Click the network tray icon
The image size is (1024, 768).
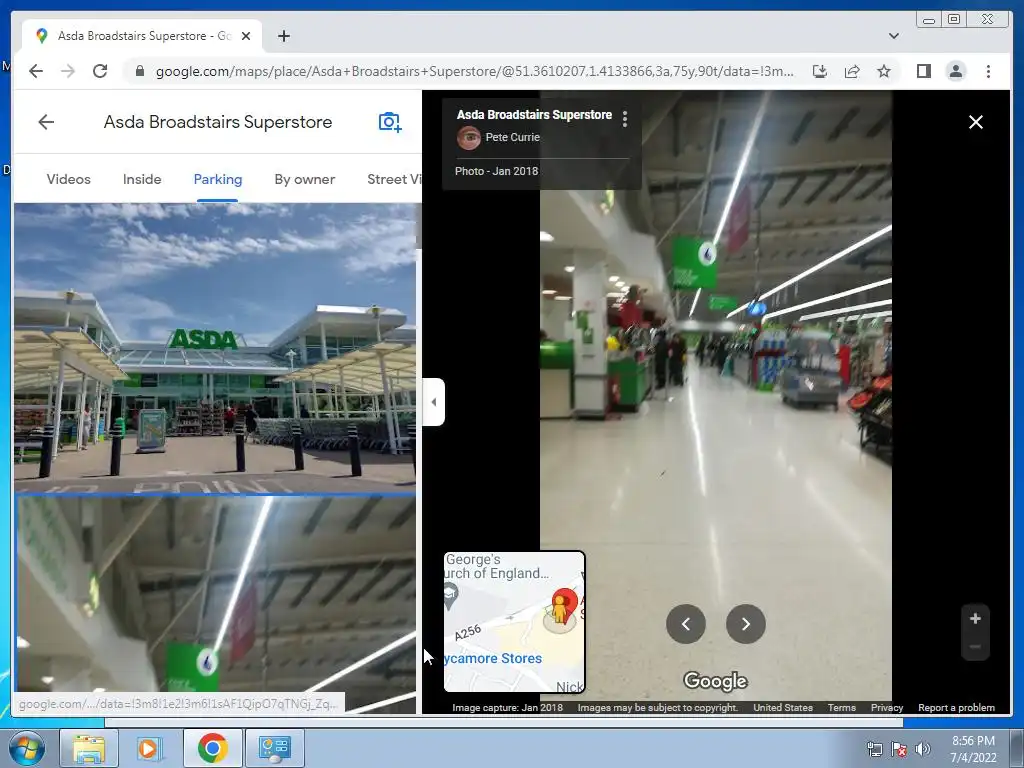coord(874,749)
